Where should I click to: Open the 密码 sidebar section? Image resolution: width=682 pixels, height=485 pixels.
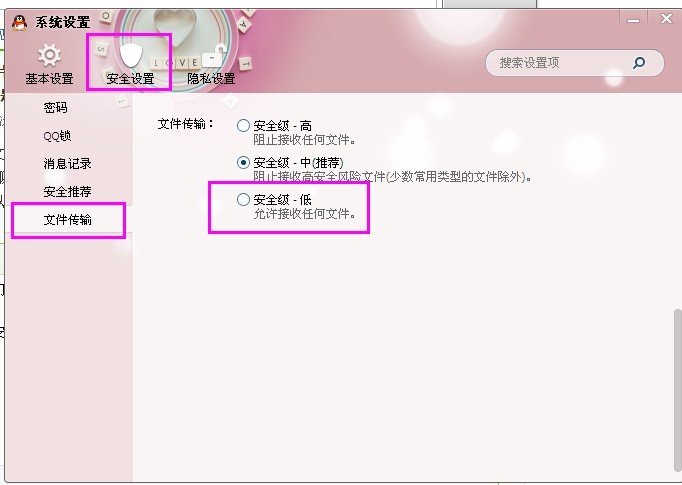(56, 107)
